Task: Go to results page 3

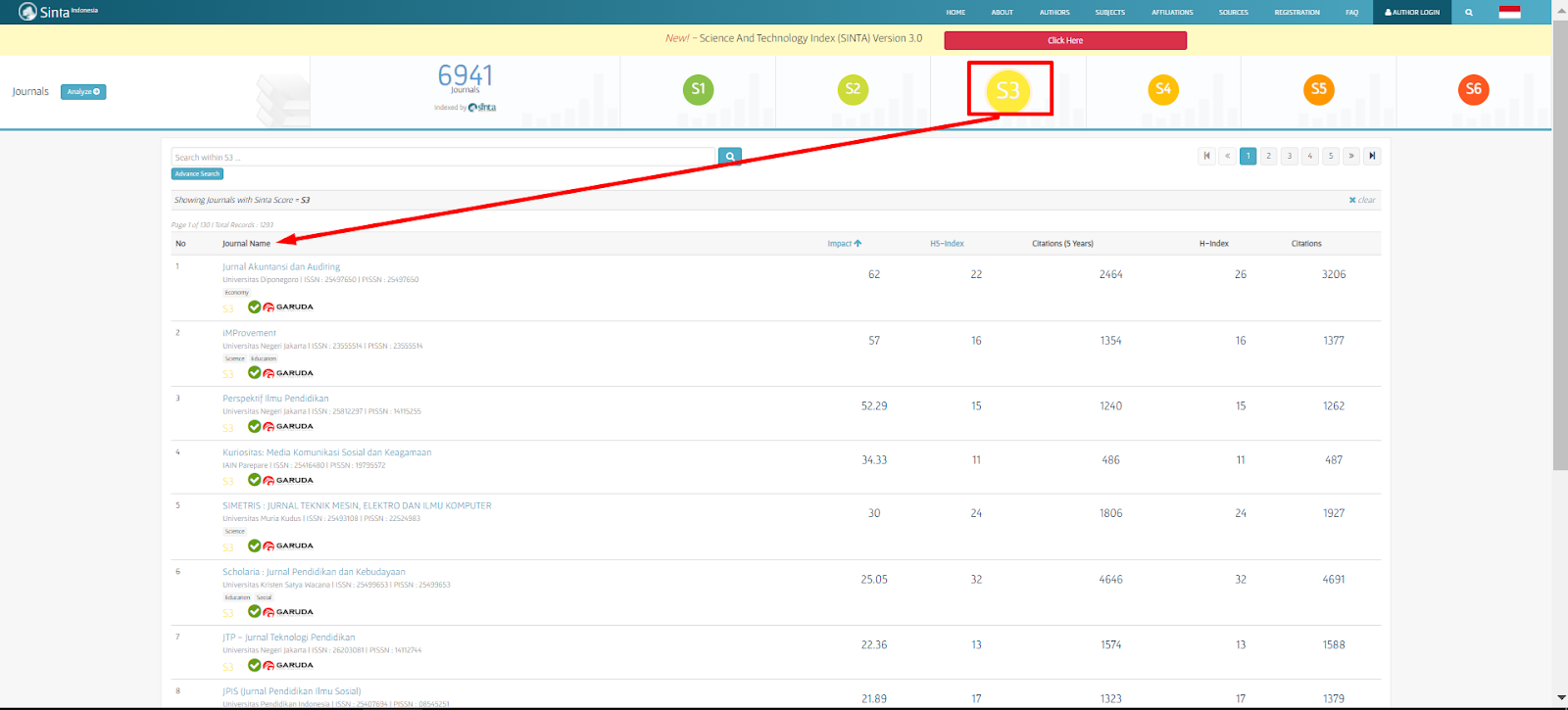Action: (1289, 156)
